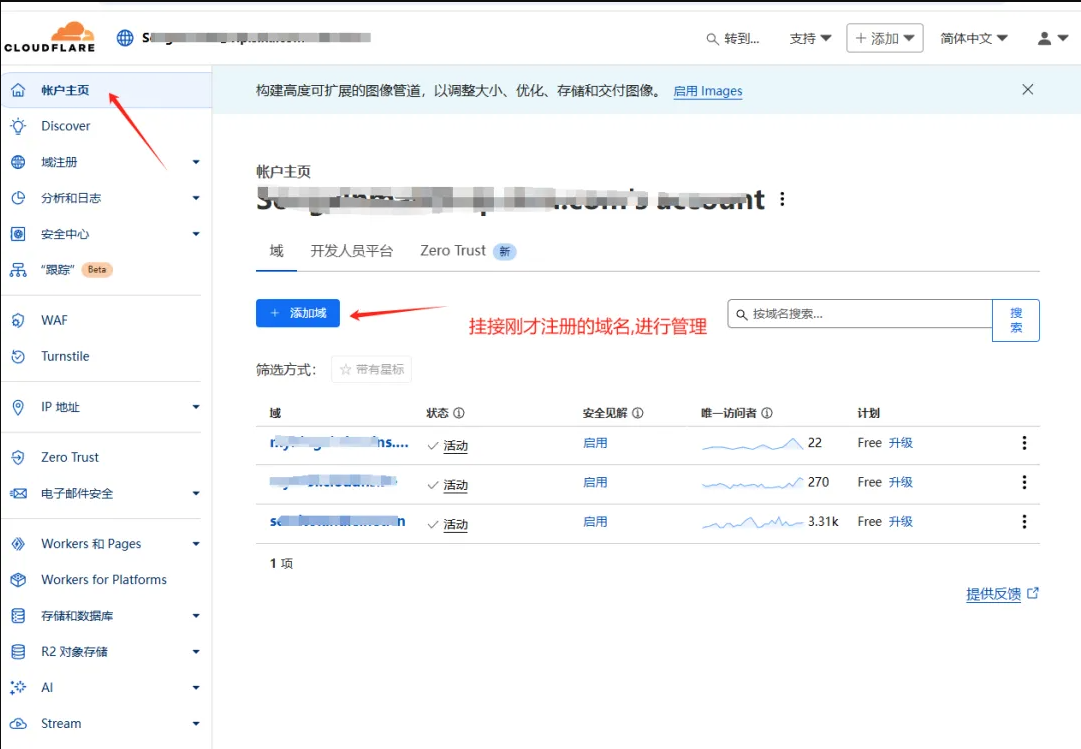Click the 电子邮件安全 envelope icon
Screen dimensions: 1081x749
click(x=18, y=494)
